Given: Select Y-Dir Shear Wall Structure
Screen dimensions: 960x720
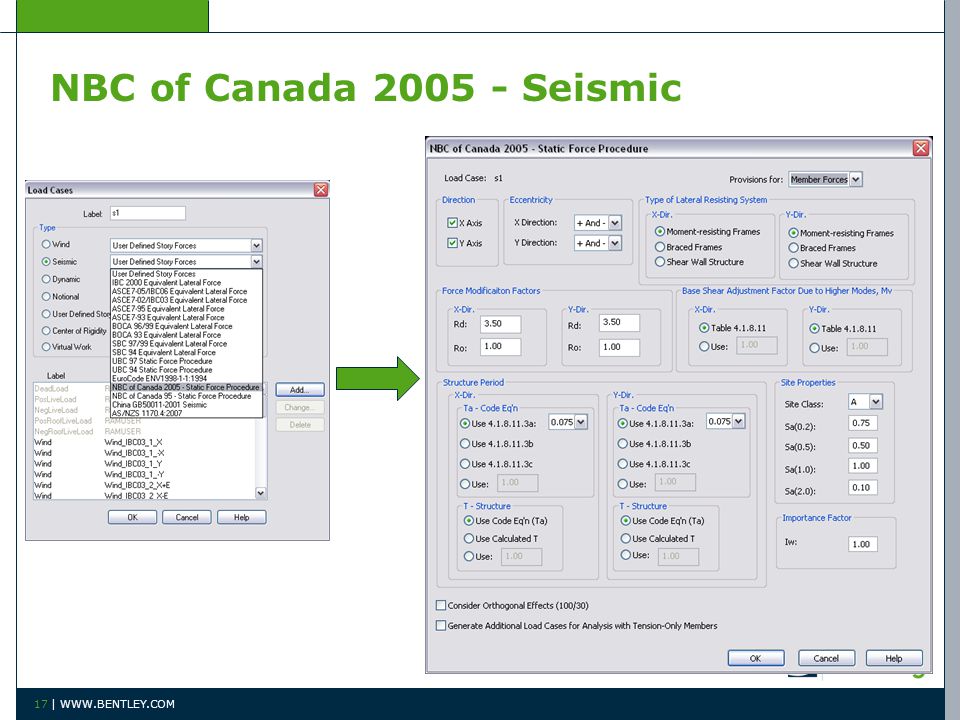Looking at the screenshot, I should point(793,263).
